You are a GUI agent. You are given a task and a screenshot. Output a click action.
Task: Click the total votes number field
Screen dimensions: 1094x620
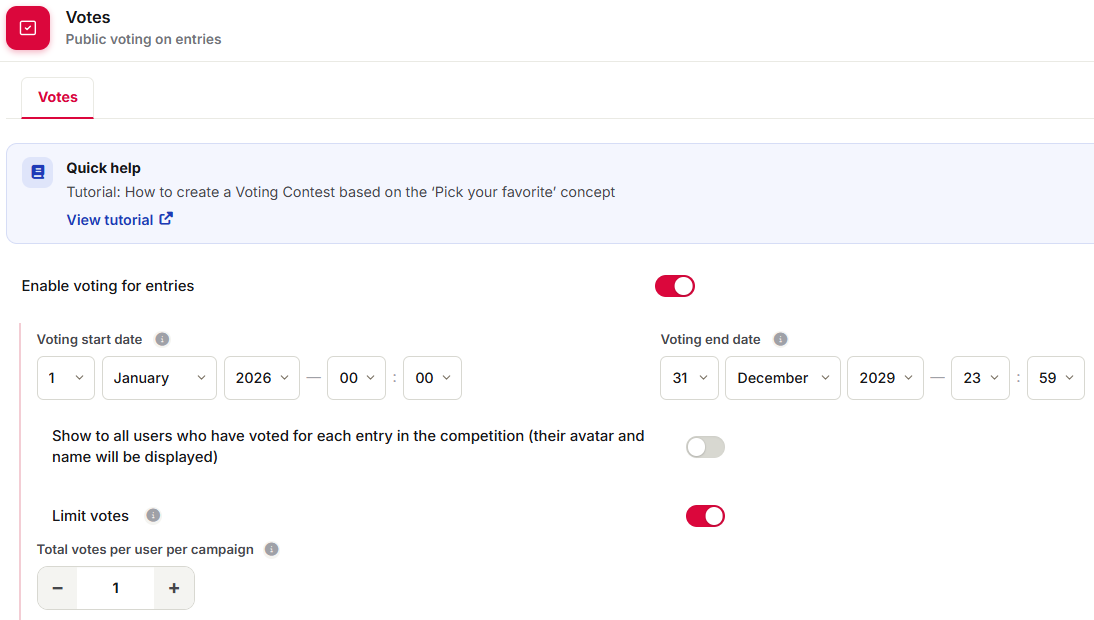116,588
